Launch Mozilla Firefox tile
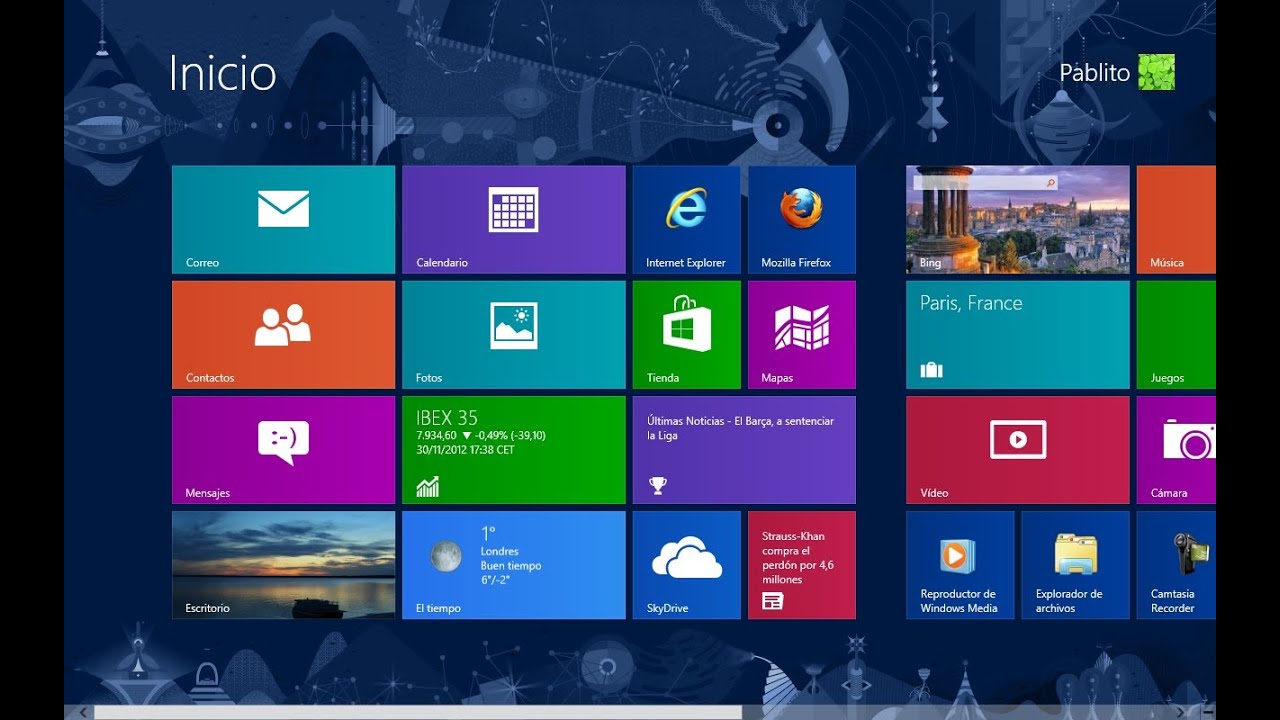The image size is (1280, 720). tap(802, 220)
